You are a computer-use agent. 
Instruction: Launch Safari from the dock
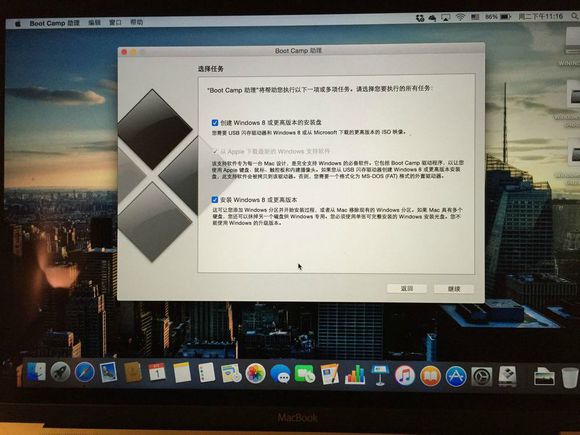click(x=84, y=372)
